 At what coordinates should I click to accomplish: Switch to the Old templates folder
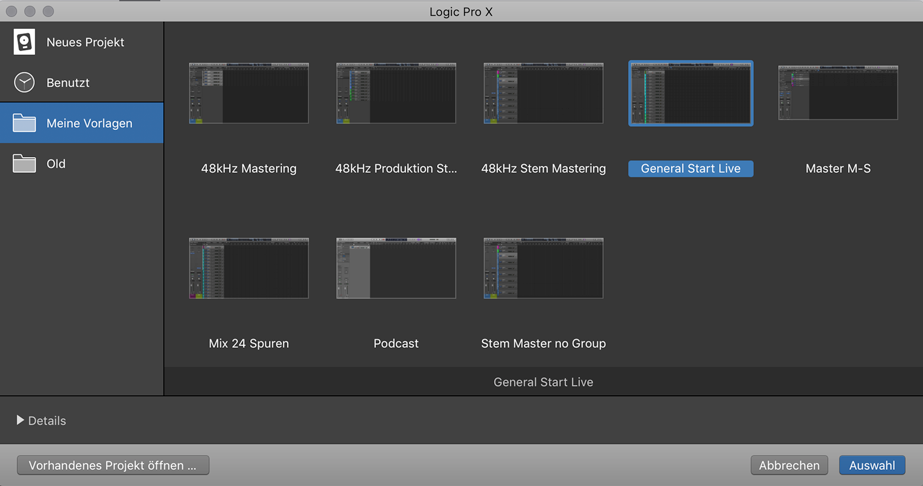point(82,164)
